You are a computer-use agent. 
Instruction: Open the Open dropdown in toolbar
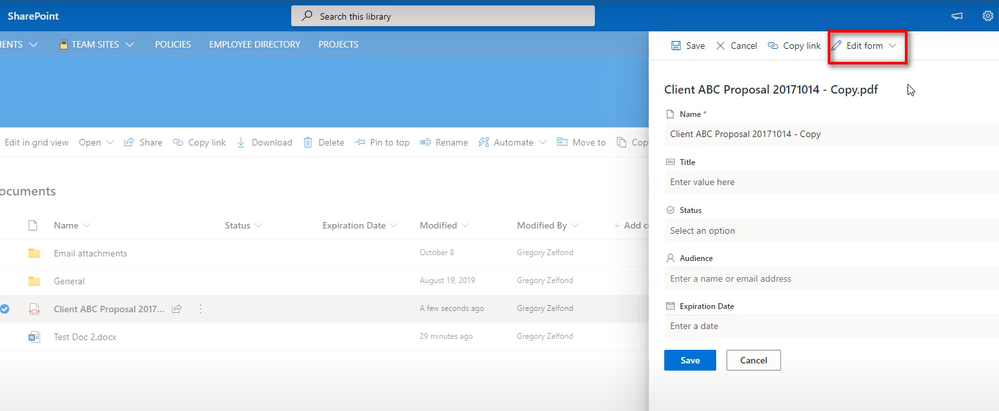point(96,143)
